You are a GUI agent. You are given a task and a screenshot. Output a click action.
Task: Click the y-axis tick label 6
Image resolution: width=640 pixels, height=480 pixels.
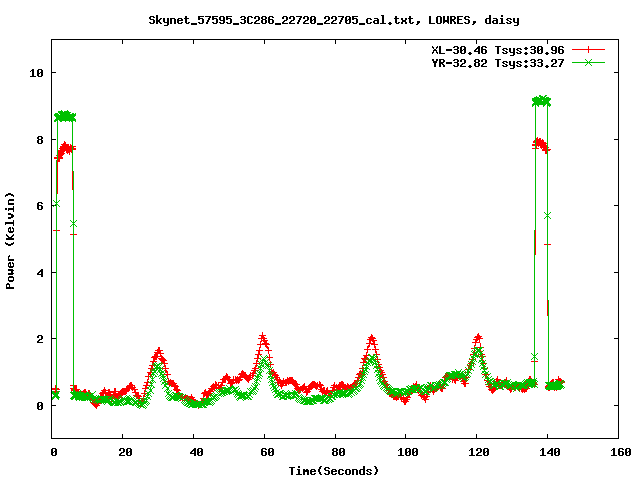pos(40,206)
